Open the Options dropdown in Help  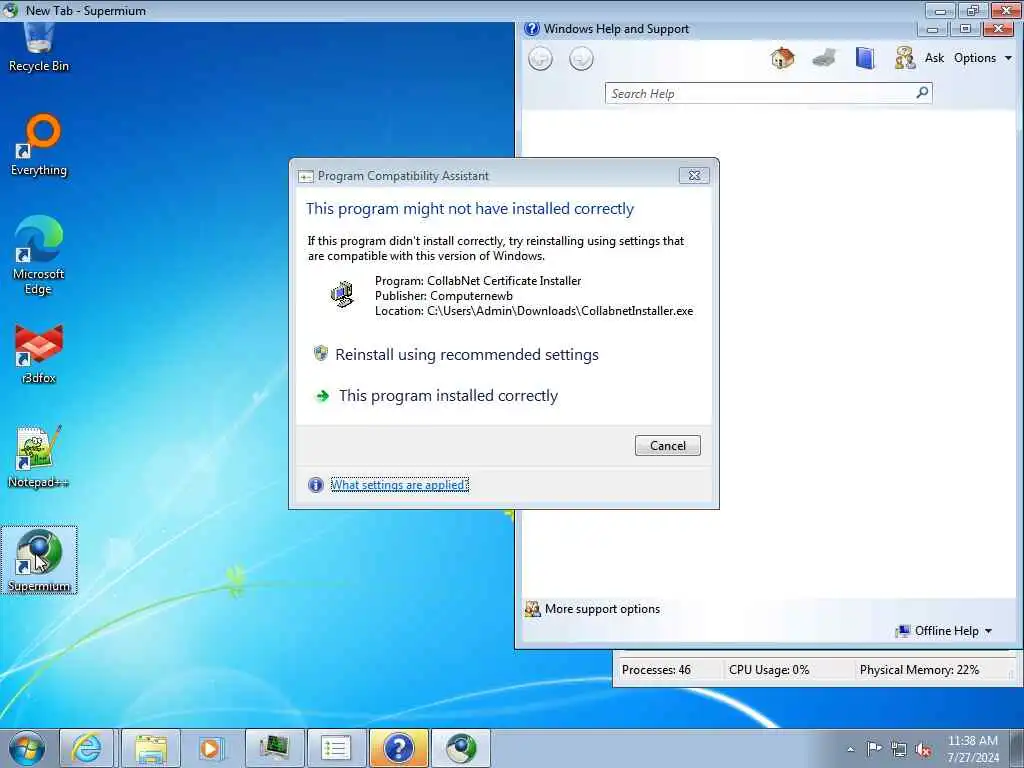click(x=983, y=58)
